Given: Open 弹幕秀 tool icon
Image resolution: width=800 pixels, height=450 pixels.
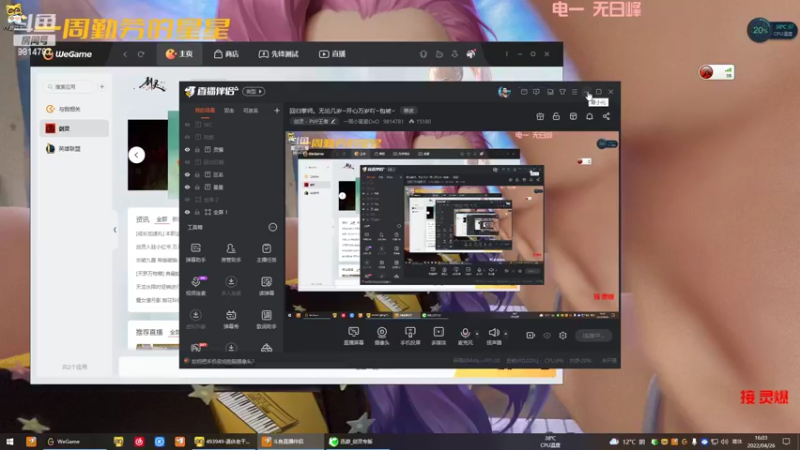Looking at the screenshot, I should [x=231, y=319].
